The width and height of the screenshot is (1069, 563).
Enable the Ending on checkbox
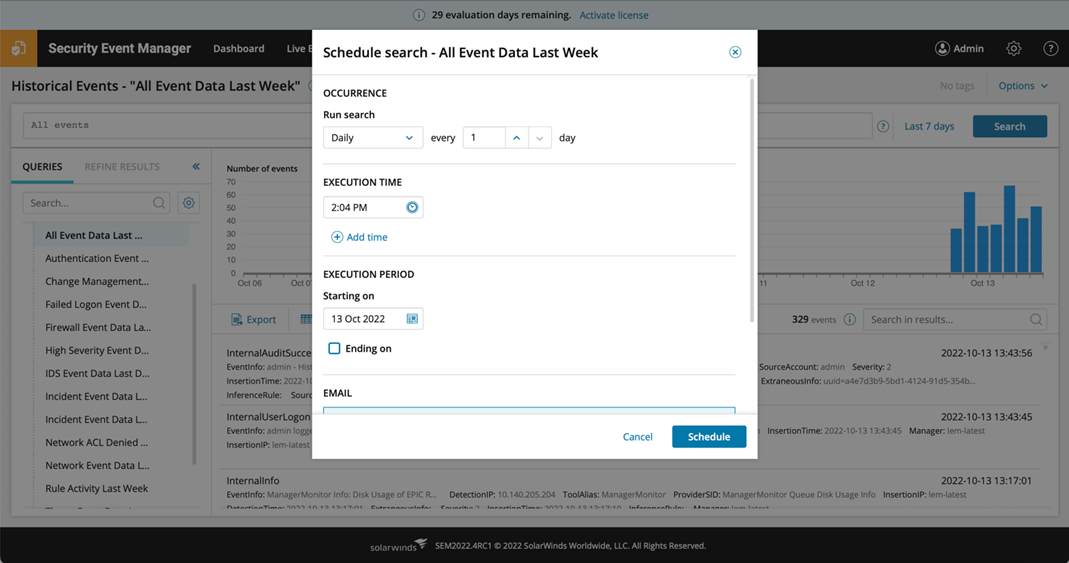pyautogui.click(x=334, y=348)
